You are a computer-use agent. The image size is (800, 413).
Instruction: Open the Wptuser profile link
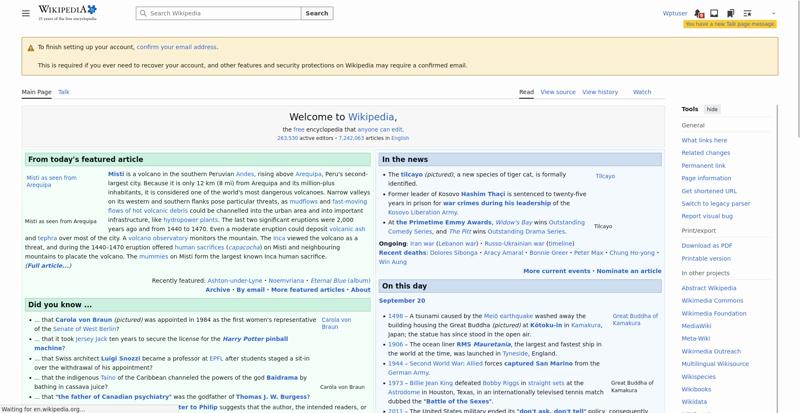(674, 13)
